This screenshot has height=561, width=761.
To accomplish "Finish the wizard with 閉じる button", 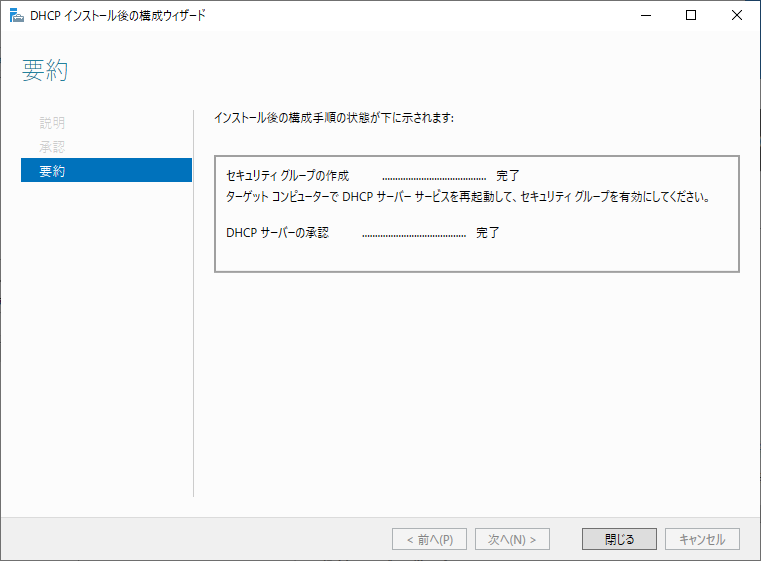I will 619,539.
